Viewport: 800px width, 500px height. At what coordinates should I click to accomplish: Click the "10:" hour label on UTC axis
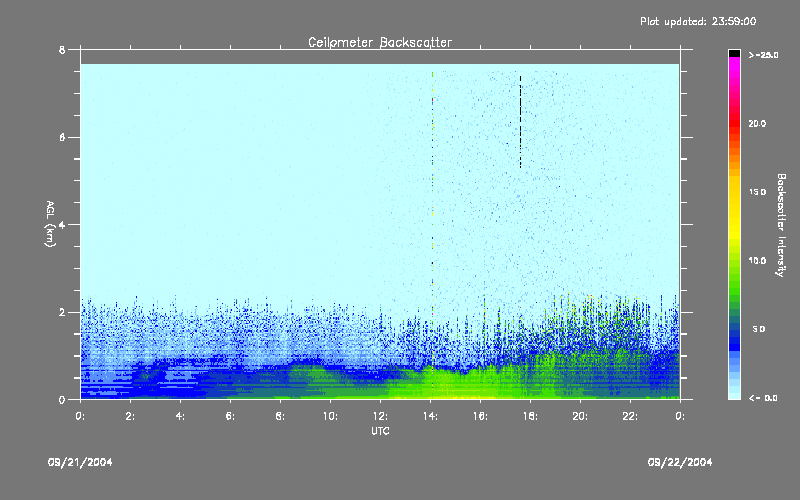(x=330, y=416)
